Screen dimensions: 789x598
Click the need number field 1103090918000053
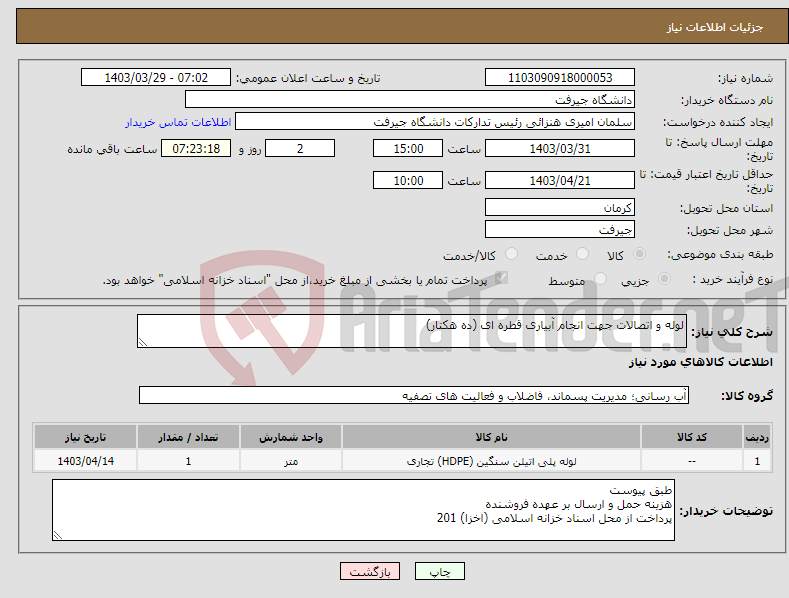560,78
